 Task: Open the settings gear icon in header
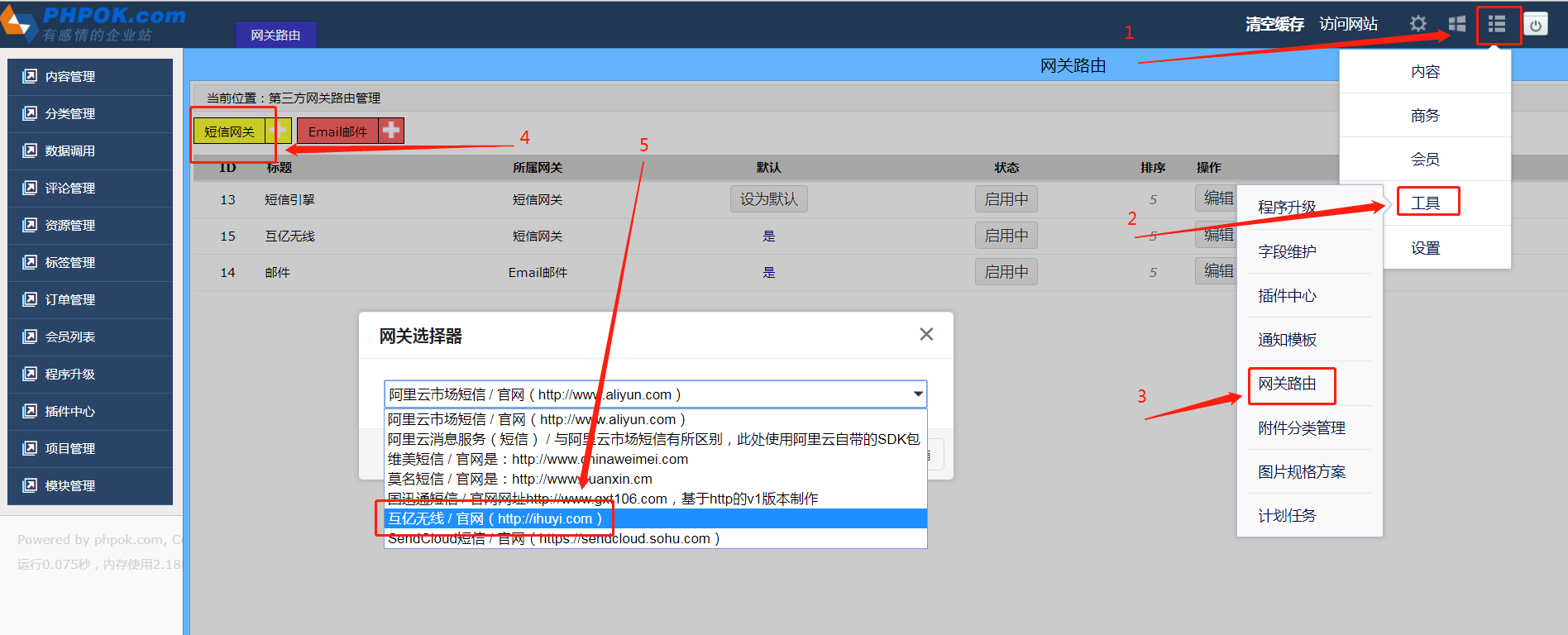pyautogui.click(x=1418, y=24)
